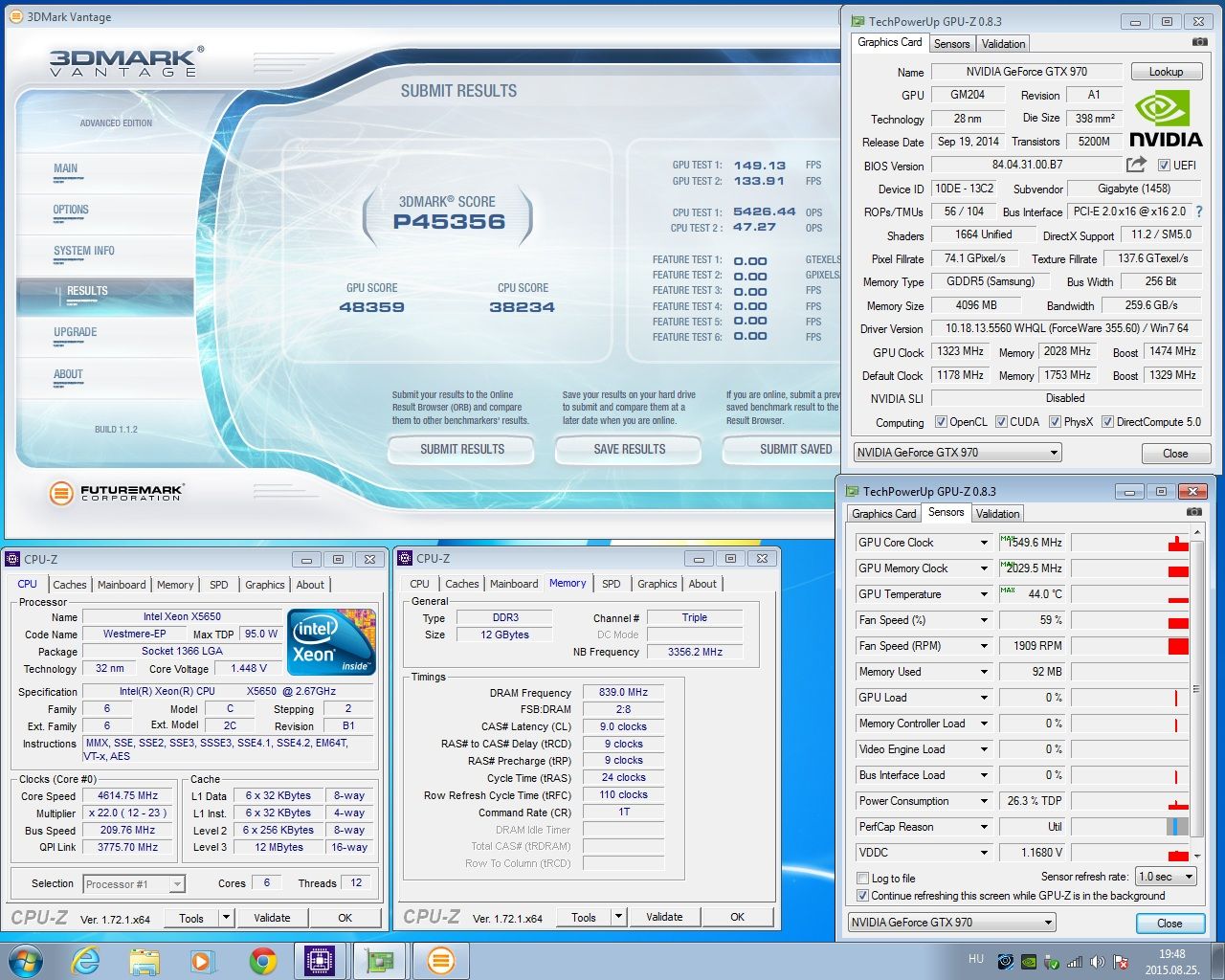
Task: Toggle the PhysX checkbox
Action: pyautogui.click(x=1055, y=421)
